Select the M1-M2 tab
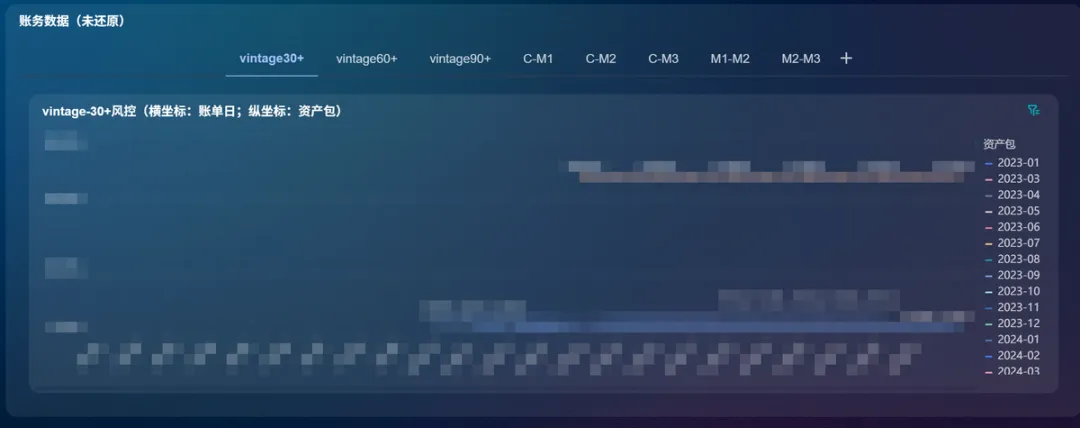 (x=730, y=59)
